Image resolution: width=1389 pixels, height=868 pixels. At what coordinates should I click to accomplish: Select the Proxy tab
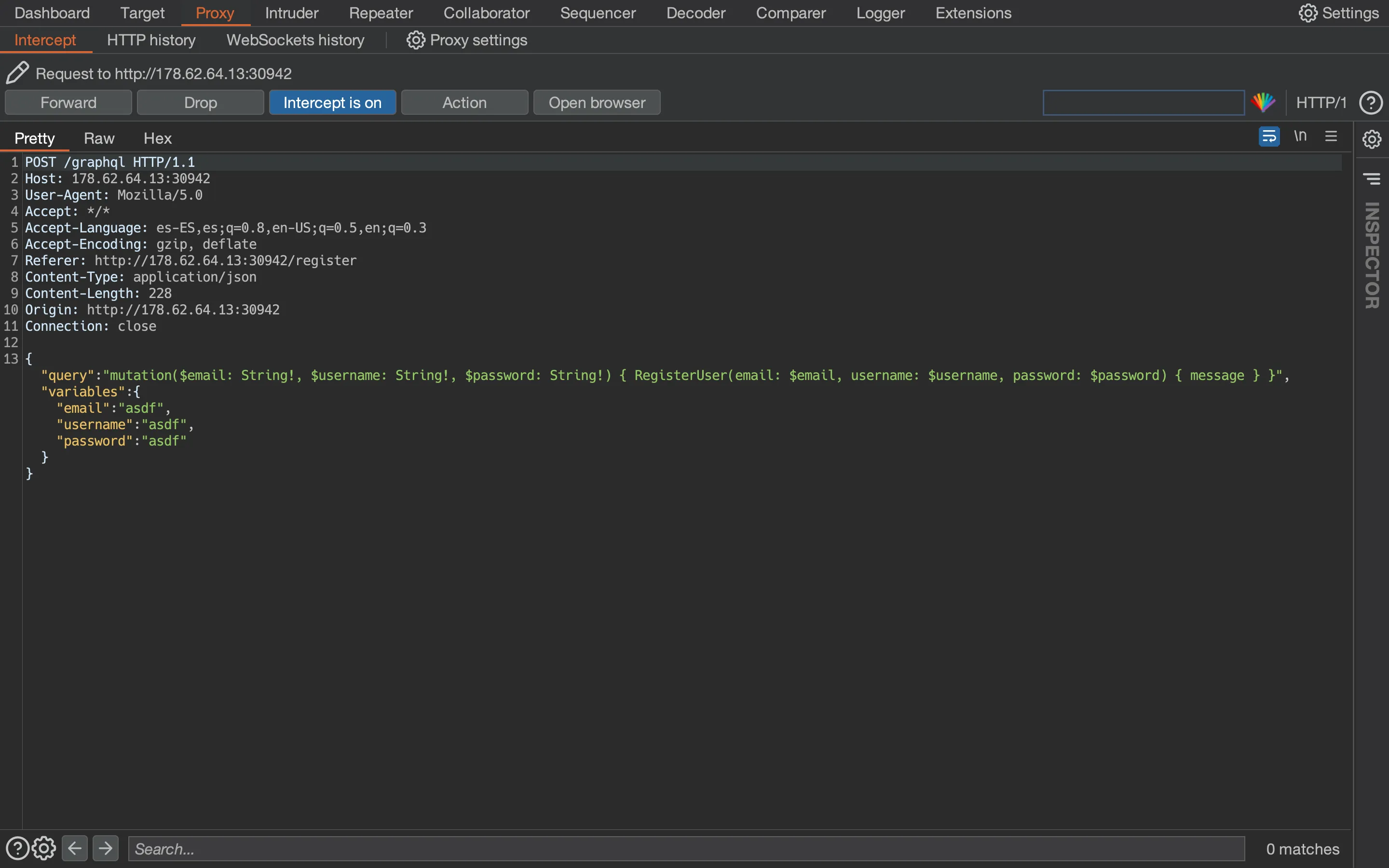(215, 13)
